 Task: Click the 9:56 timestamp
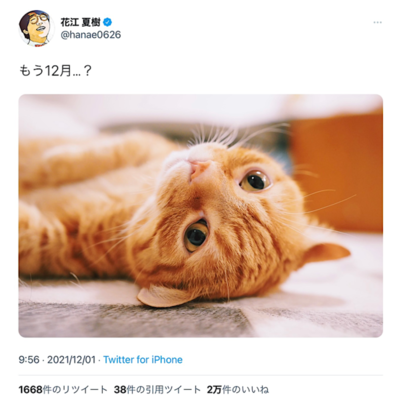(x=29, y=360)
